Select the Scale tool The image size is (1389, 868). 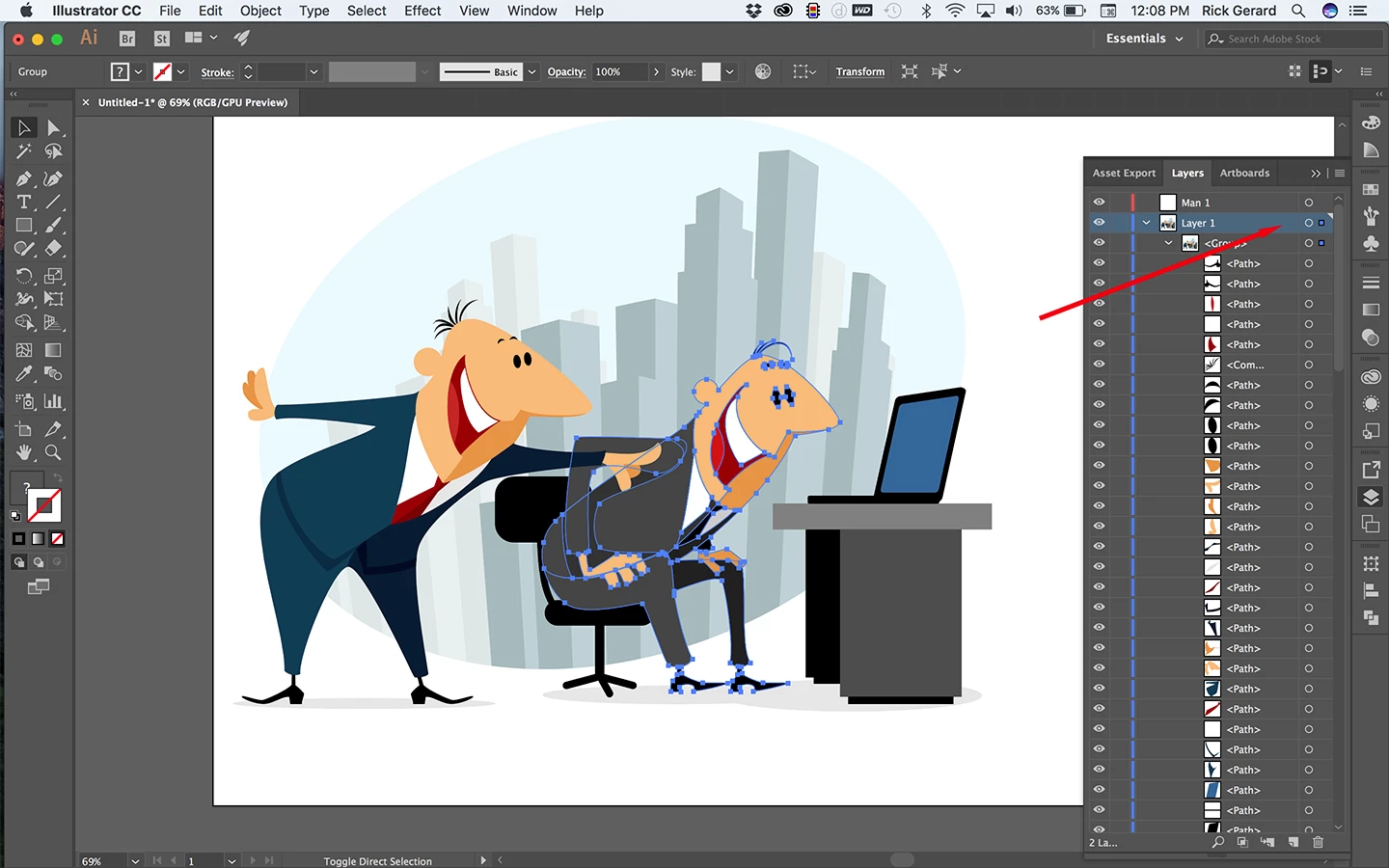(53, 276)
